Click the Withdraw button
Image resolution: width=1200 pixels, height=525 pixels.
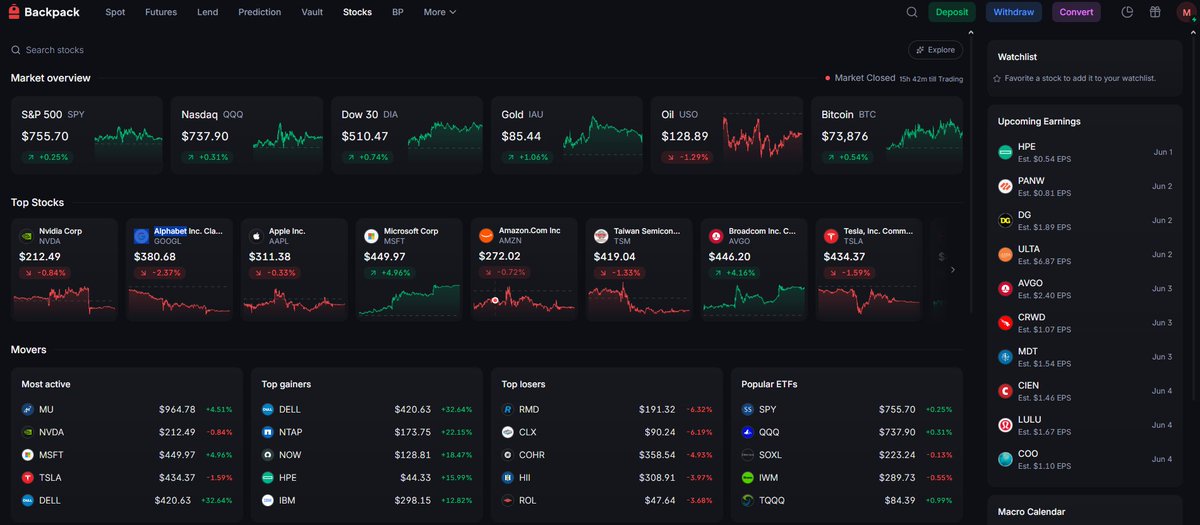pos(1014,12)
